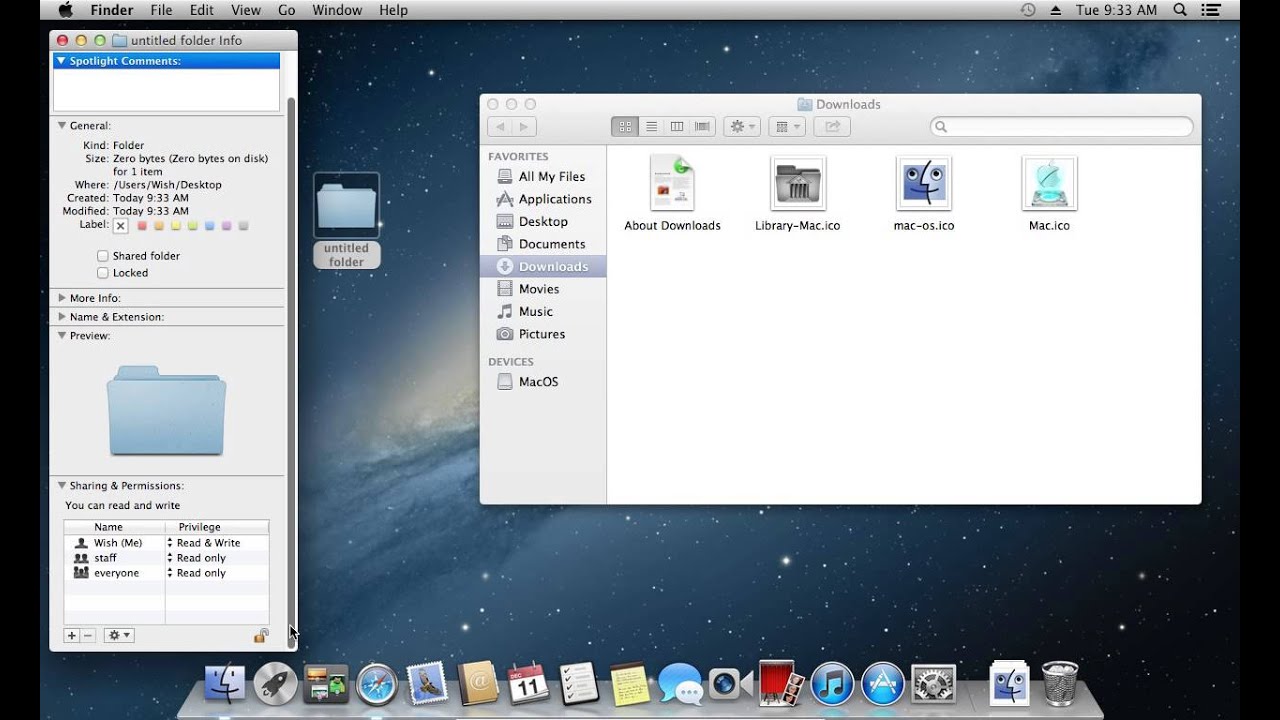
Task: Select Documents in the Finder sidebar
Action: tap(552, 243)
